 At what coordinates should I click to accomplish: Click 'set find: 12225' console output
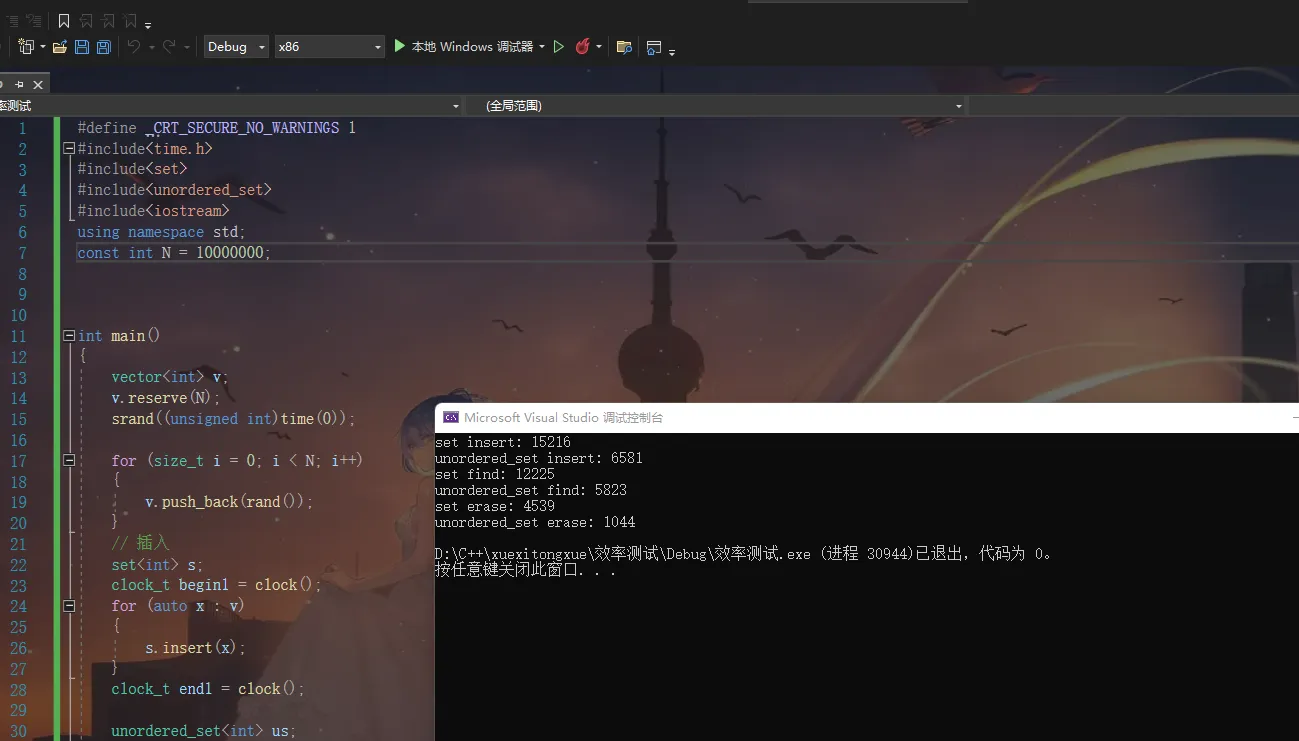(x=495, y=474)
